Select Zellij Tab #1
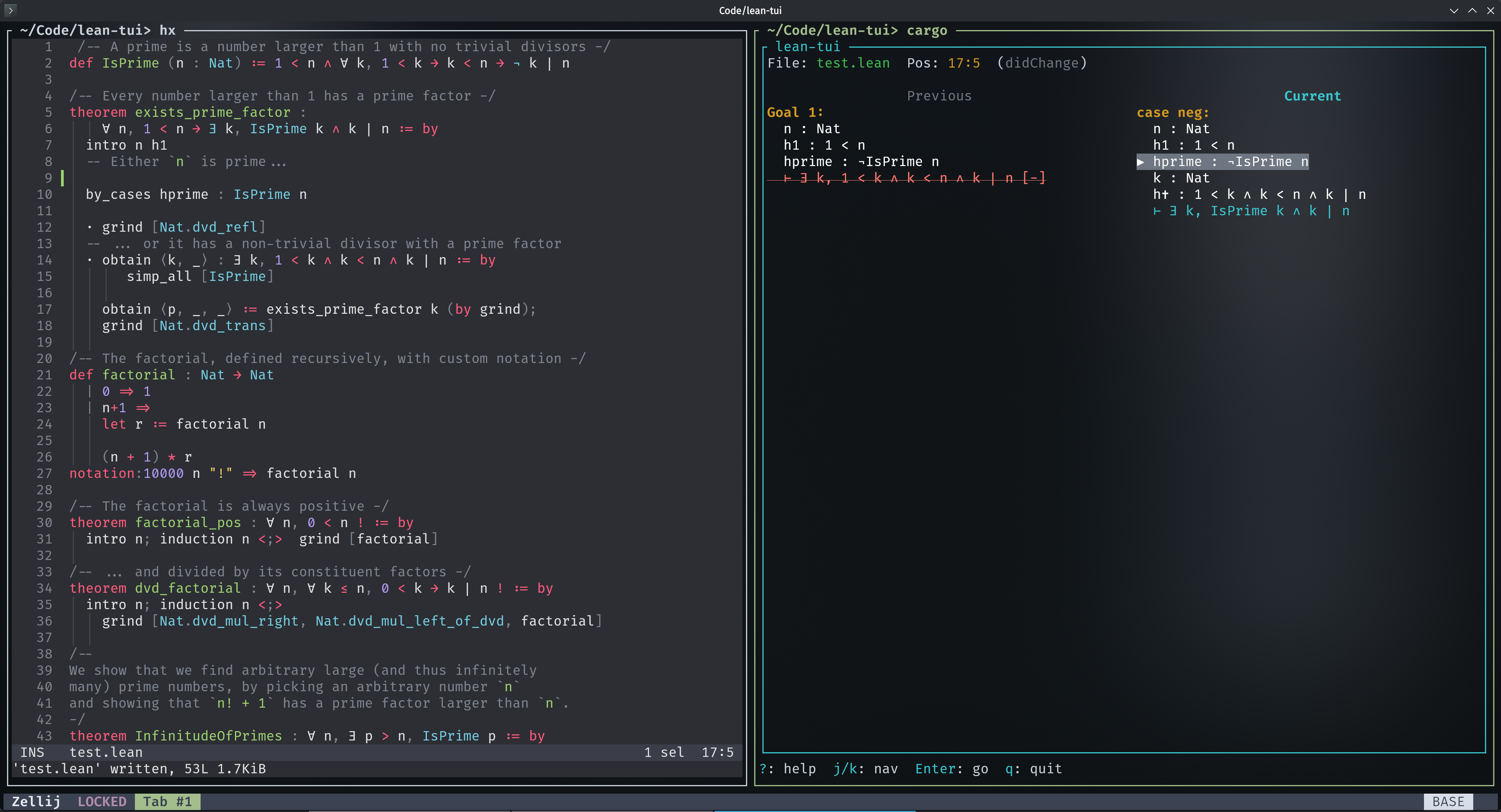Screen dimensions: 1501x812 (x=167, y=801)
